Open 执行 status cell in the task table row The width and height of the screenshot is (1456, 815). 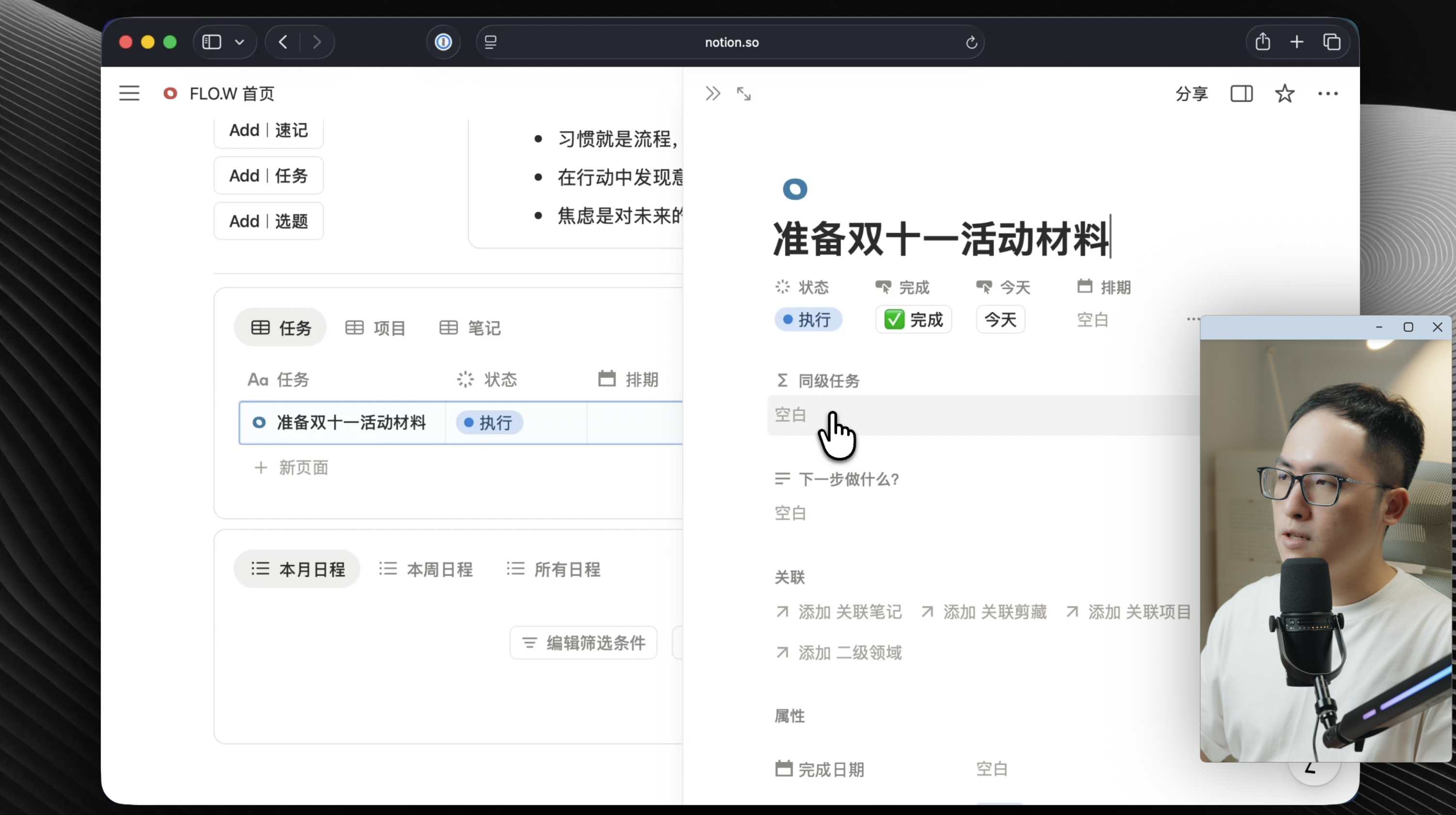point(490,423)
